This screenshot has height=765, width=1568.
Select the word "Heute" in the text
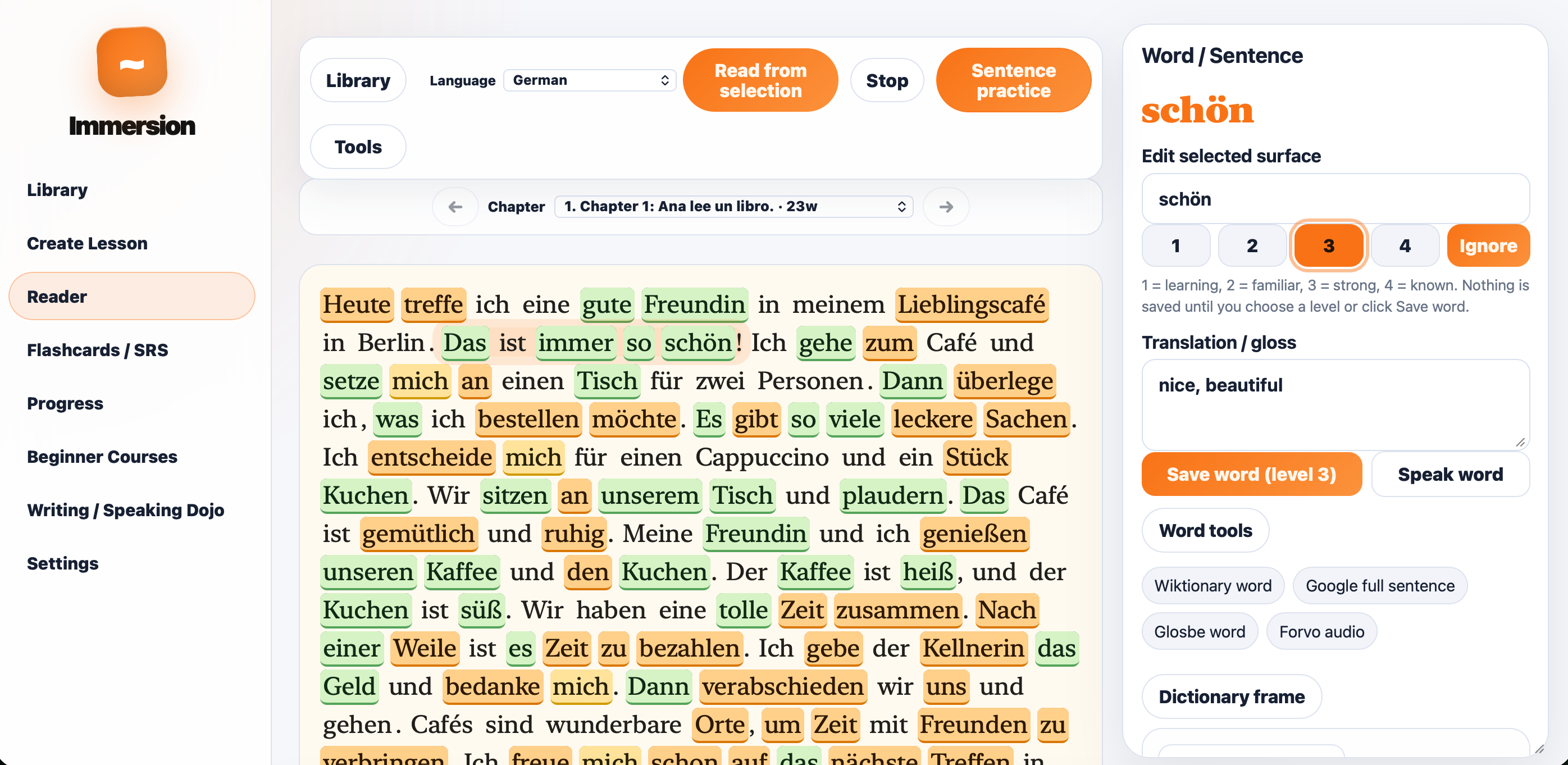point(357,304)
